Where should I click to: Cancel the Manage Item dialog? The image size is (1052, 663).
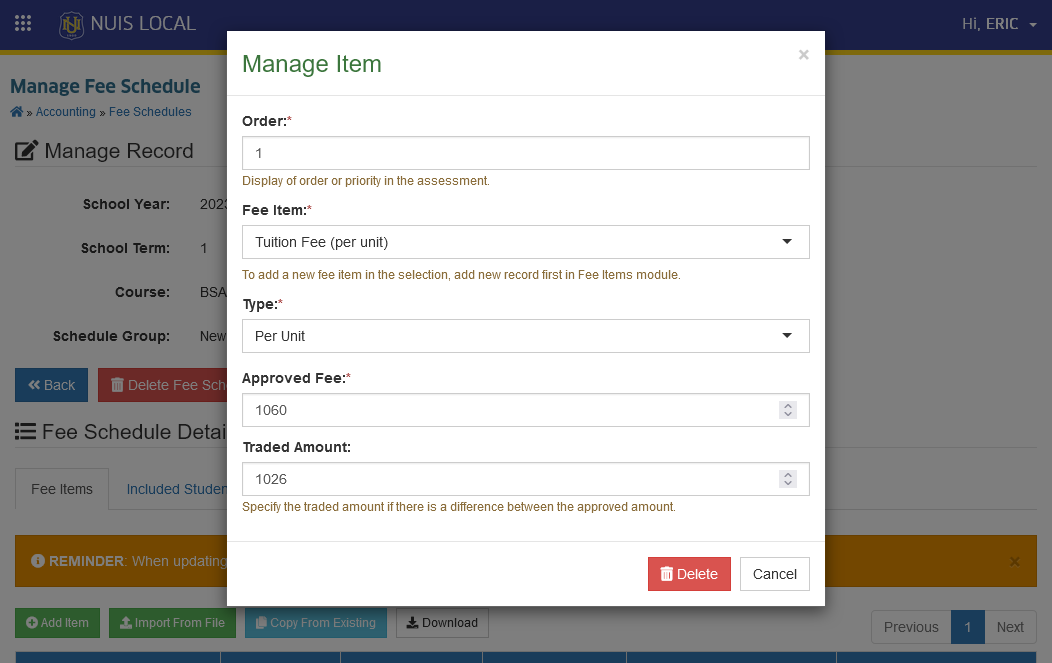coord(774,574)
